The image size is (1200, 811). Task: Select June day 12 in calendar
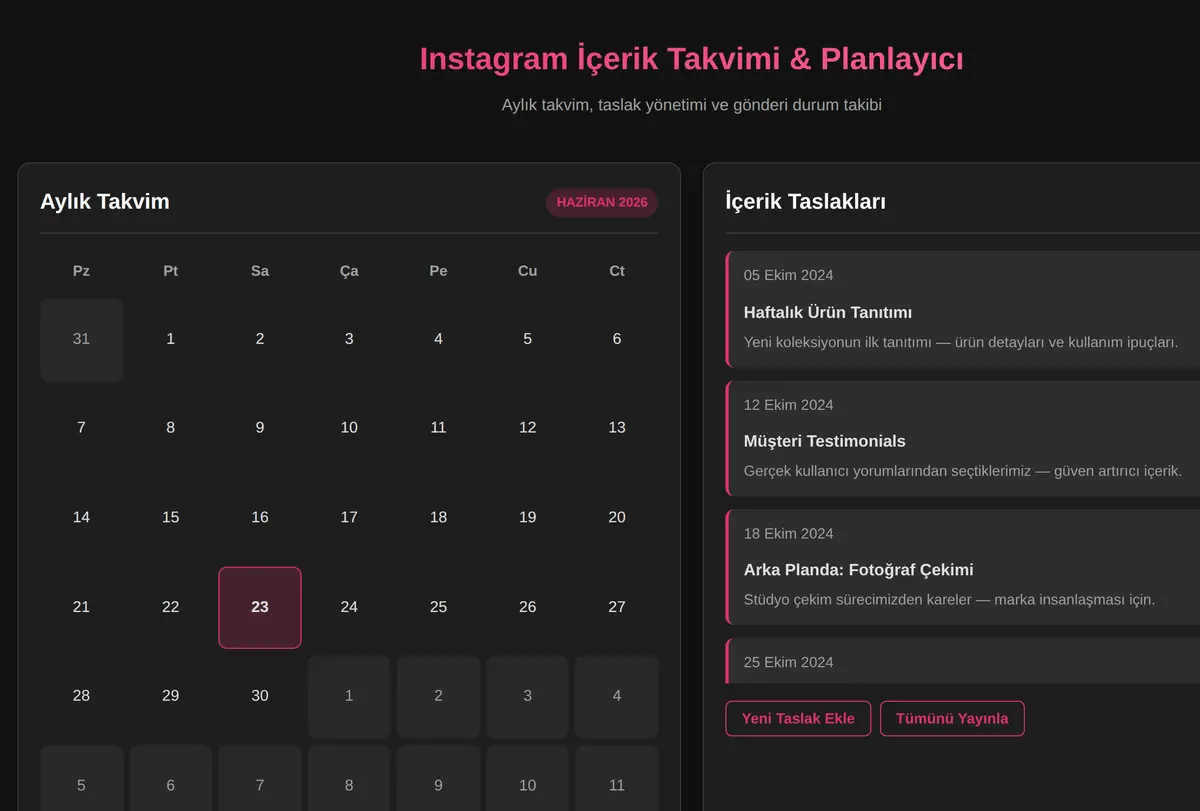point(528,428)
